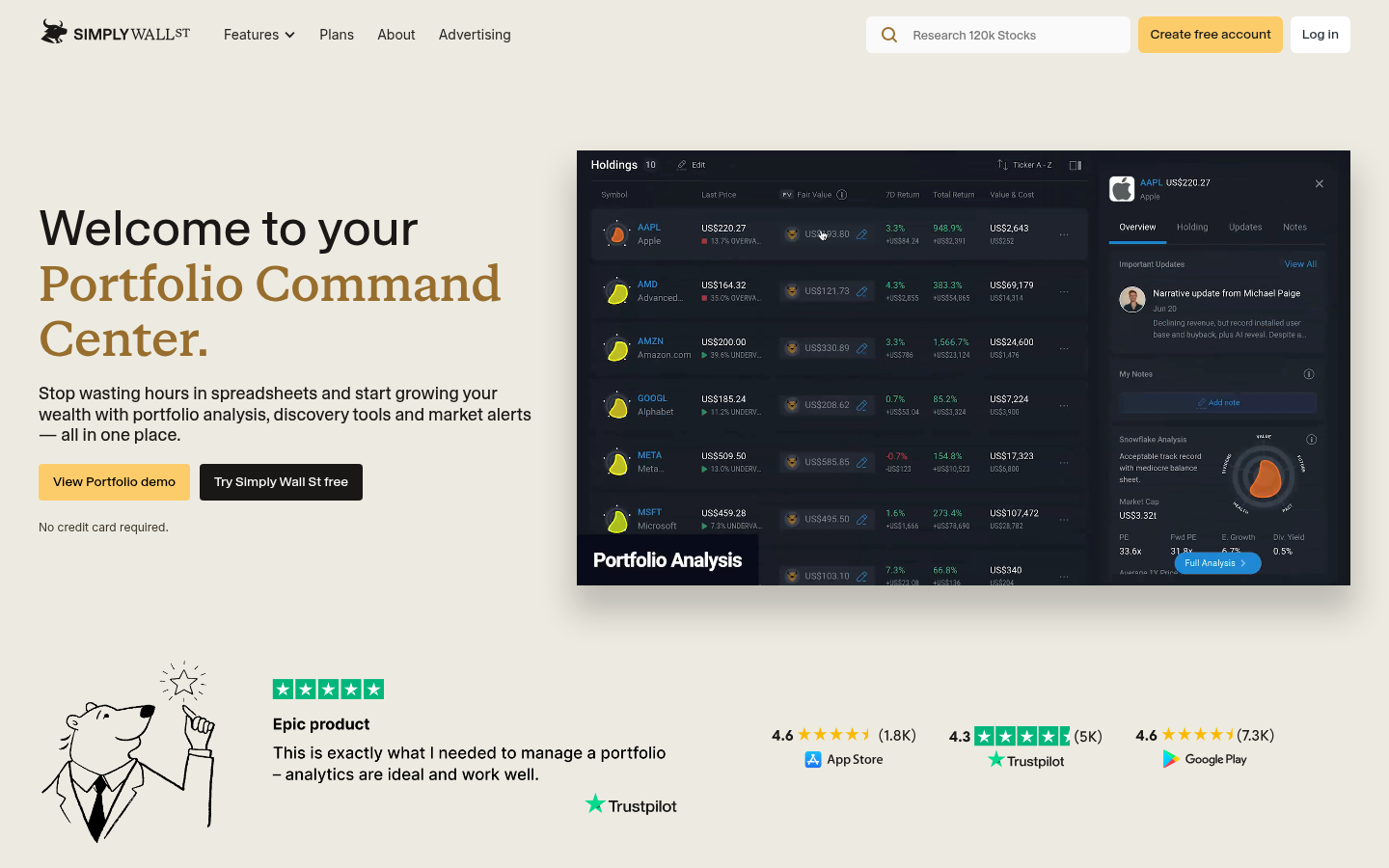
Task: Click the five green stars above Epic product
Action: tap(328, 689)
